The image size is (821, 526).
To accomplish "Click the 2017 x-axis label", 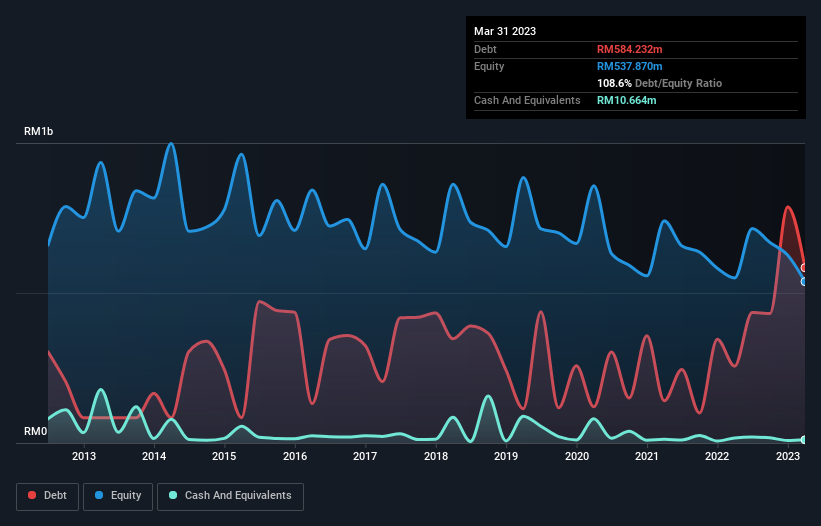I will point(365,456).
